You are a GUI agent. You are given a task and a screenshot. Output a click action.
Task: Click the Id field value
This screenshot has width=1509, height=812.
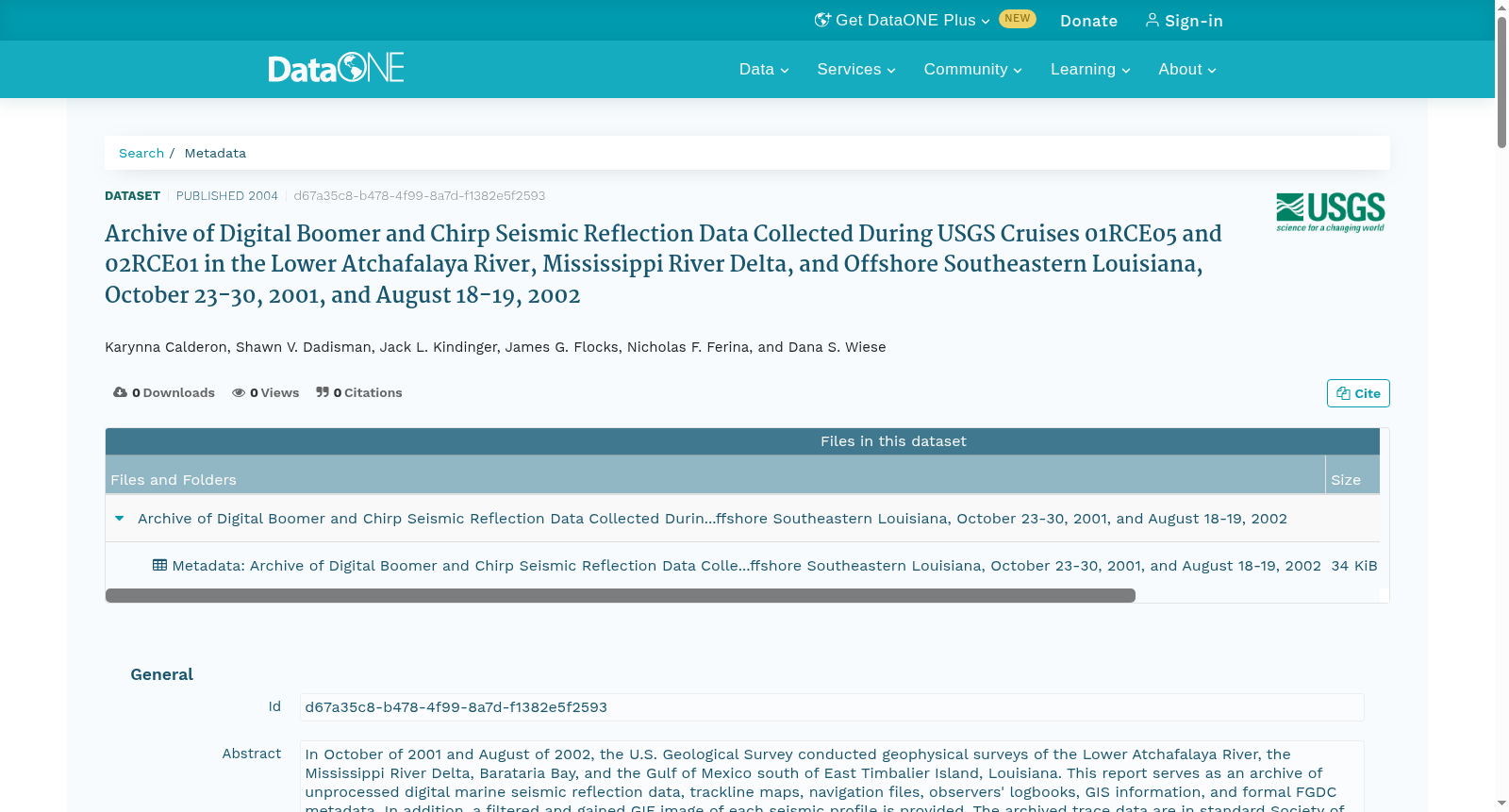[832, 707]
